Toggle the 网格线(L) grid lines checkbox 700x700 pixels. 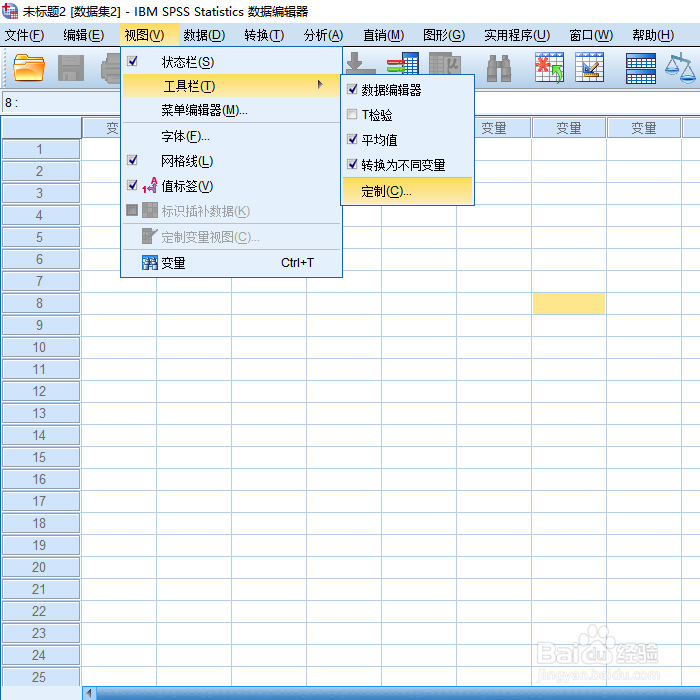[132, 160]
